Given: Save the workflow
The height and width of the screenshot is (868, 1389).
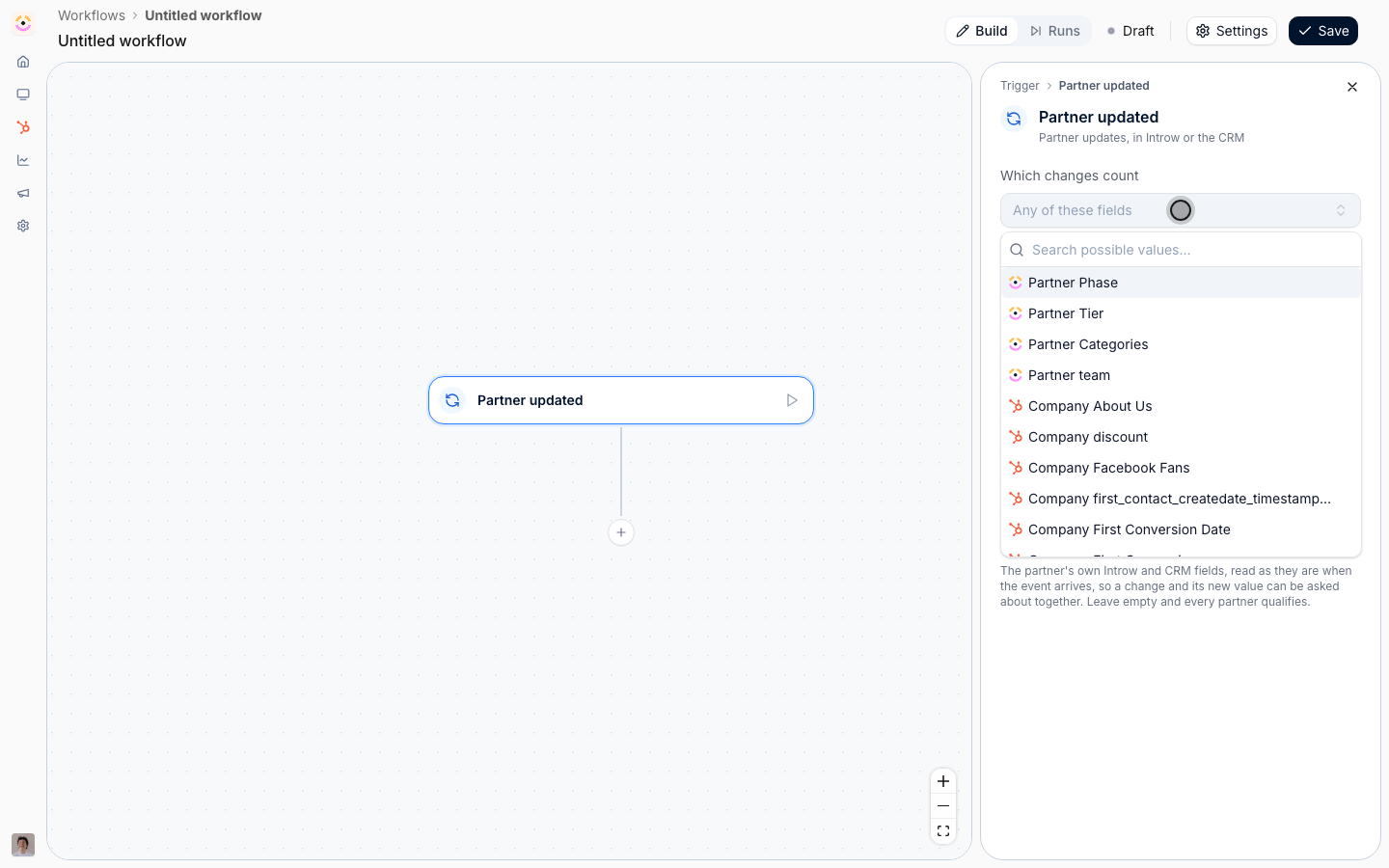Looking at the screenshot, I should [x=1323, y=31].
